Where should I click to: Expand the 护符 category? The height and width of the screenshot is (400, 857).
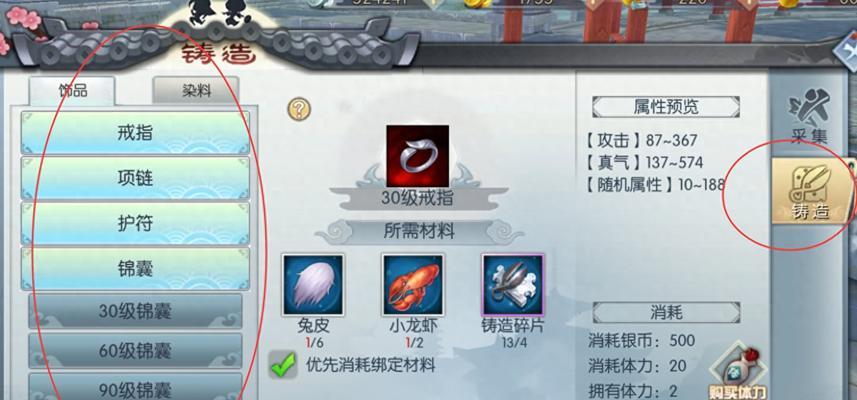click(135, 223)
